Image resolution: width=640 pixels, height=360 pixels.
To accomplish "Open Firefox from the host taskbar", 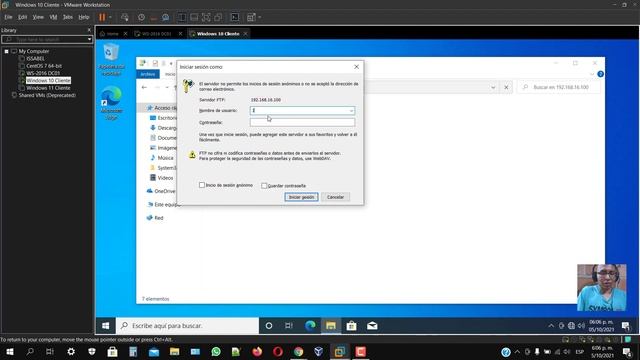I will pyautogui.click(x=257, y=351).
